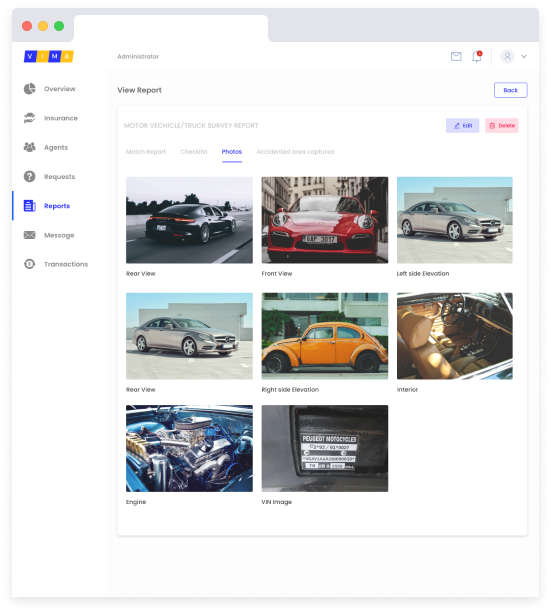Click the 'Administrator' label in header

click(x=138, y=57)
